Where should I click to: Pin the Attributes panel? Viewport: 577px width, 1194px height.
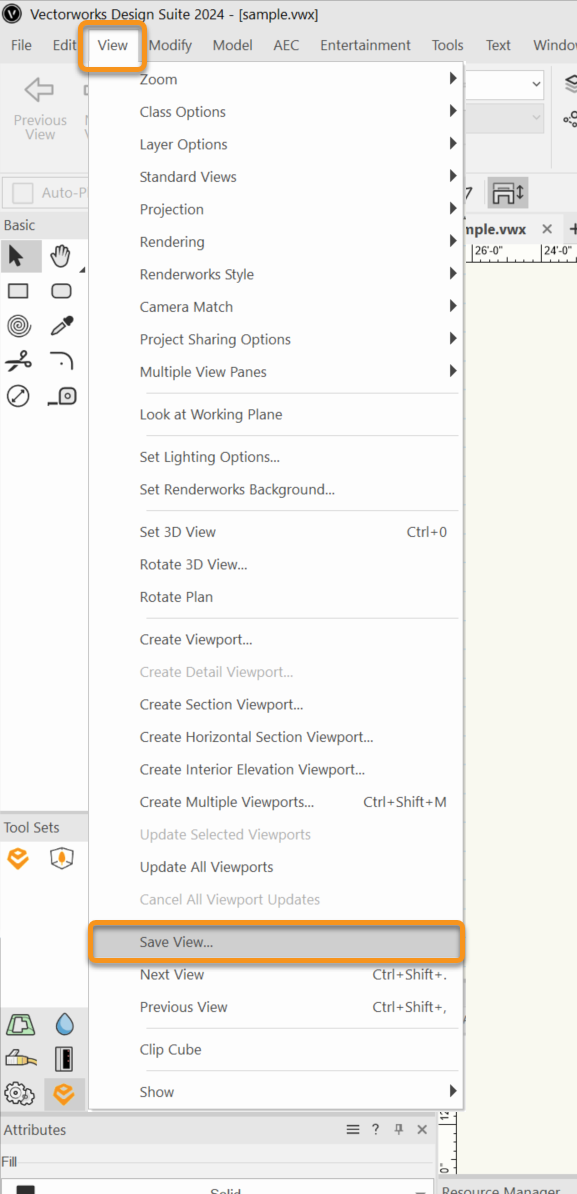(398, 1129)
